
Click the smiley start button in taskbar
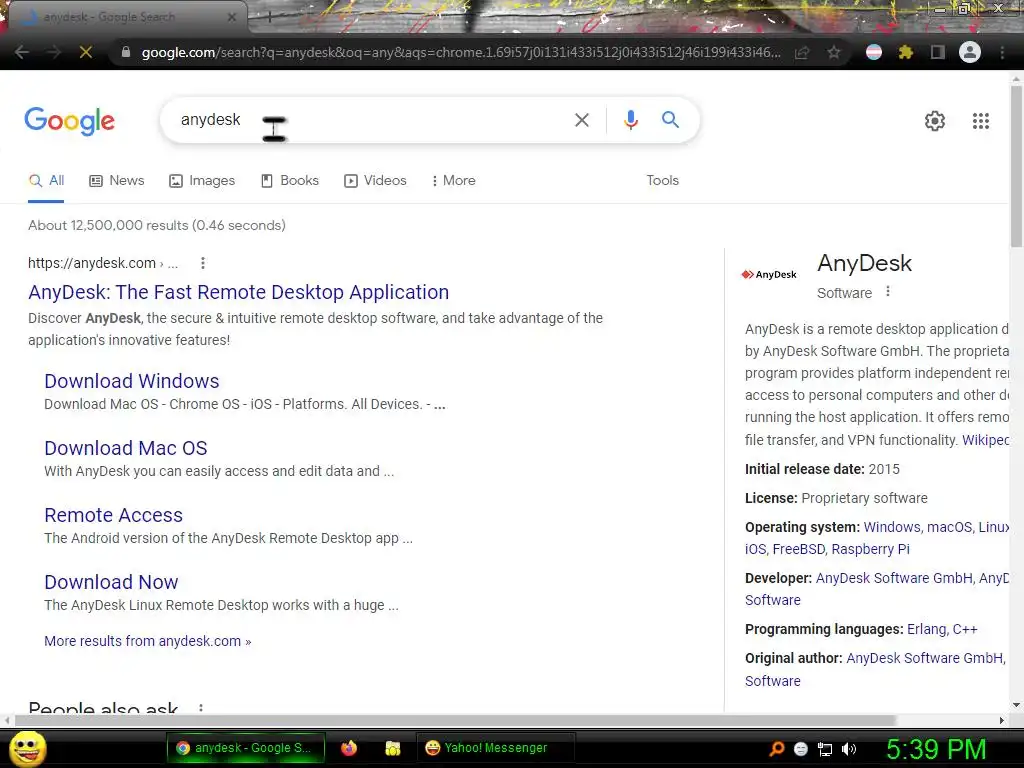click(x=27, y=748)
